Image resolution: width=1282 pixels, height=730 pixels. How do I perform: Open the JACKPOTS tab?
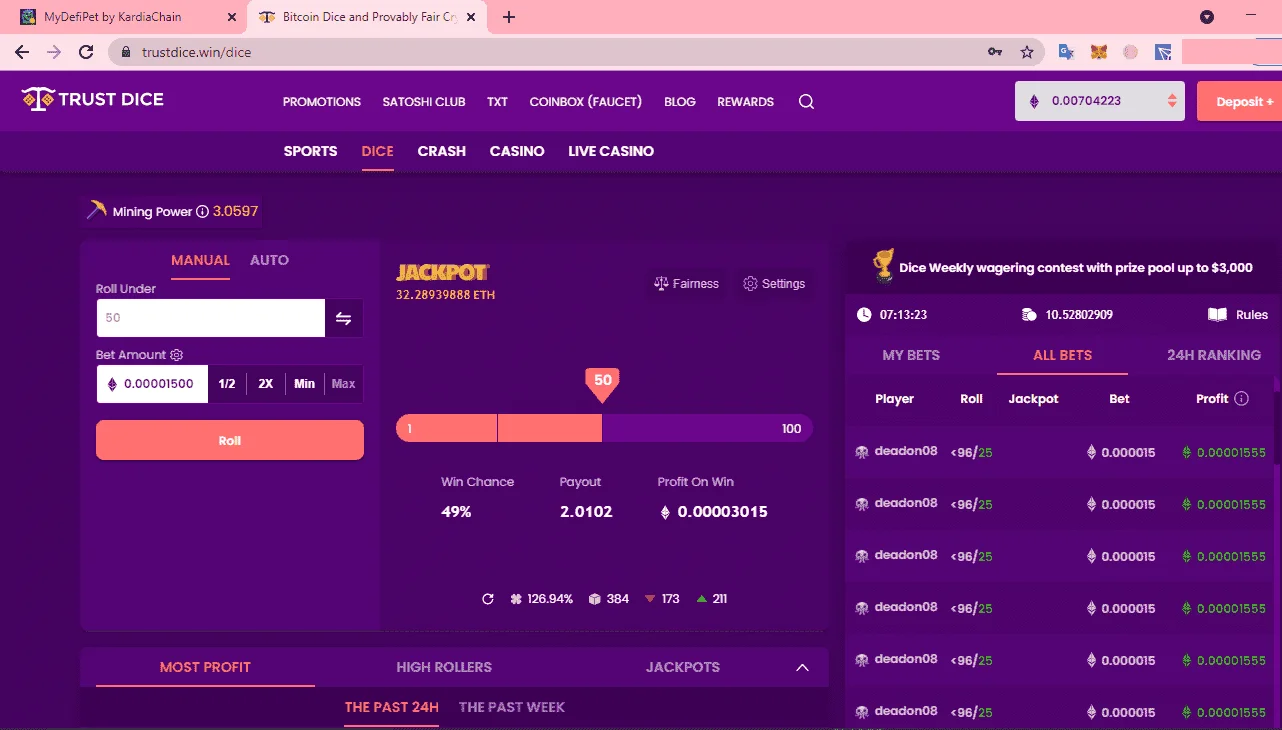(683, 667)
